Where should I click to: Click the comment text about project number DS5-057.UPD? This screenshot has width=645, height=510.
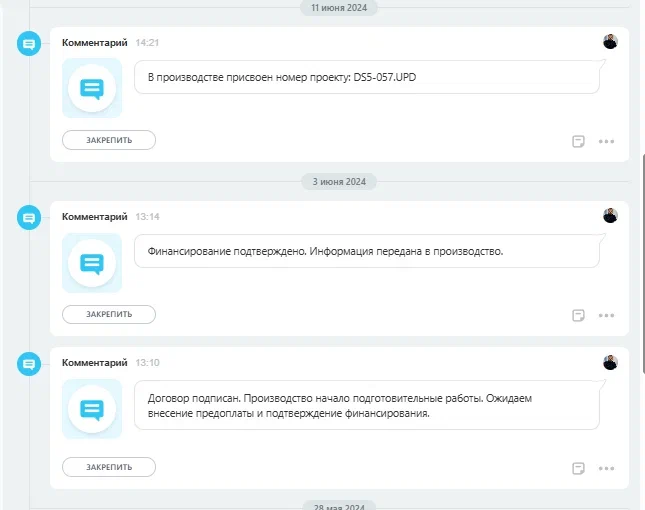point(282,77)
